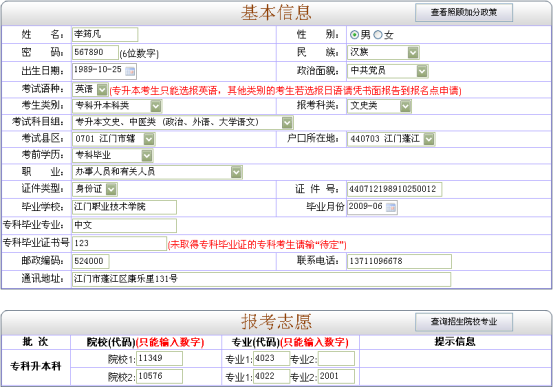Click 院校1 row 专业1 field showing 4023
Image resolution: width=554 pixels, height=388 pixels.
[x=271, y=358]
